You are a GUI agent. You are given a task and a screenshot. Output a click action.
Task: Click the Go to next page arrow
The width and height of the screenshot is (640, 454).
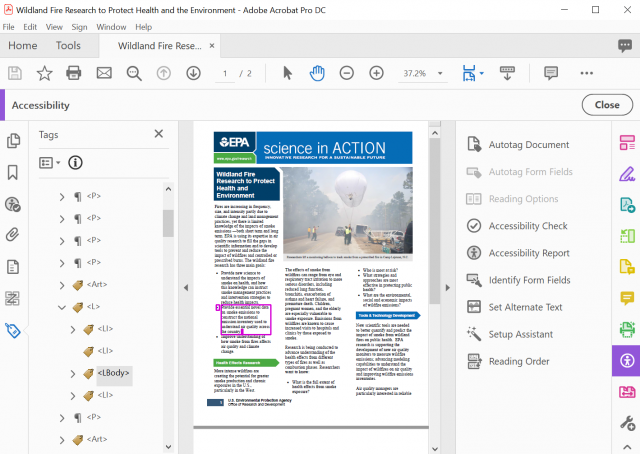pyautogui.click(x=193, y=73)
